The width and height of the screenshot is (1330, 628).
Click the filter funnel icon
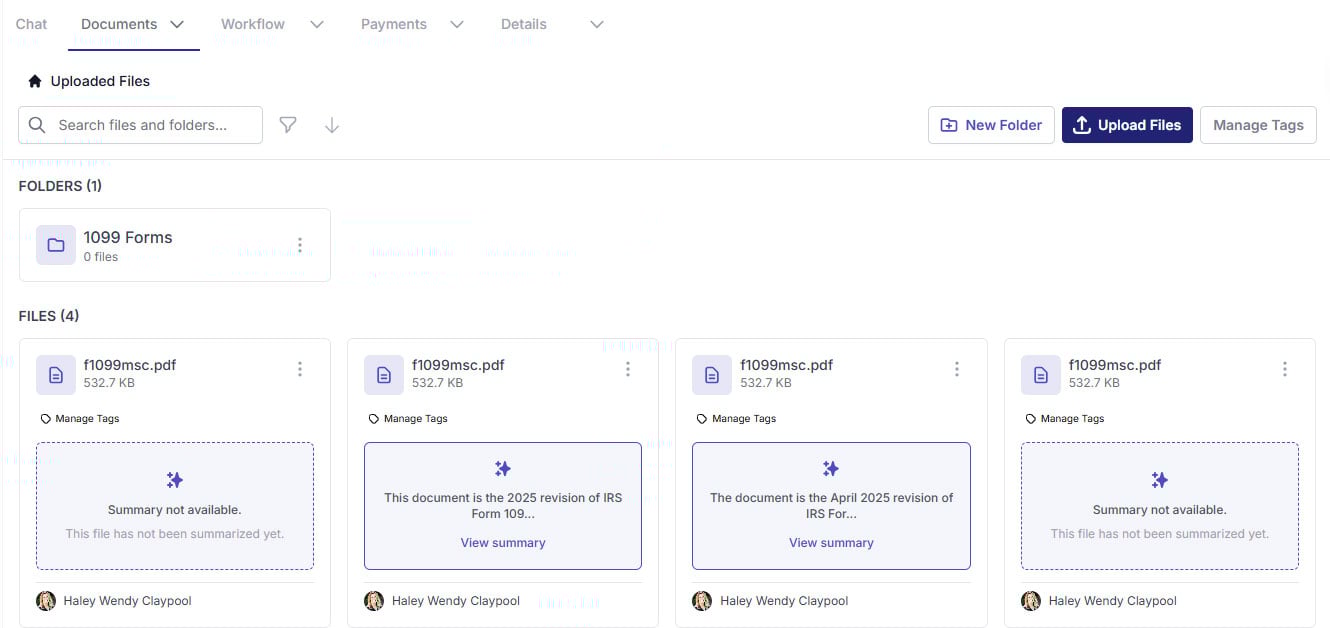point(288,125)
